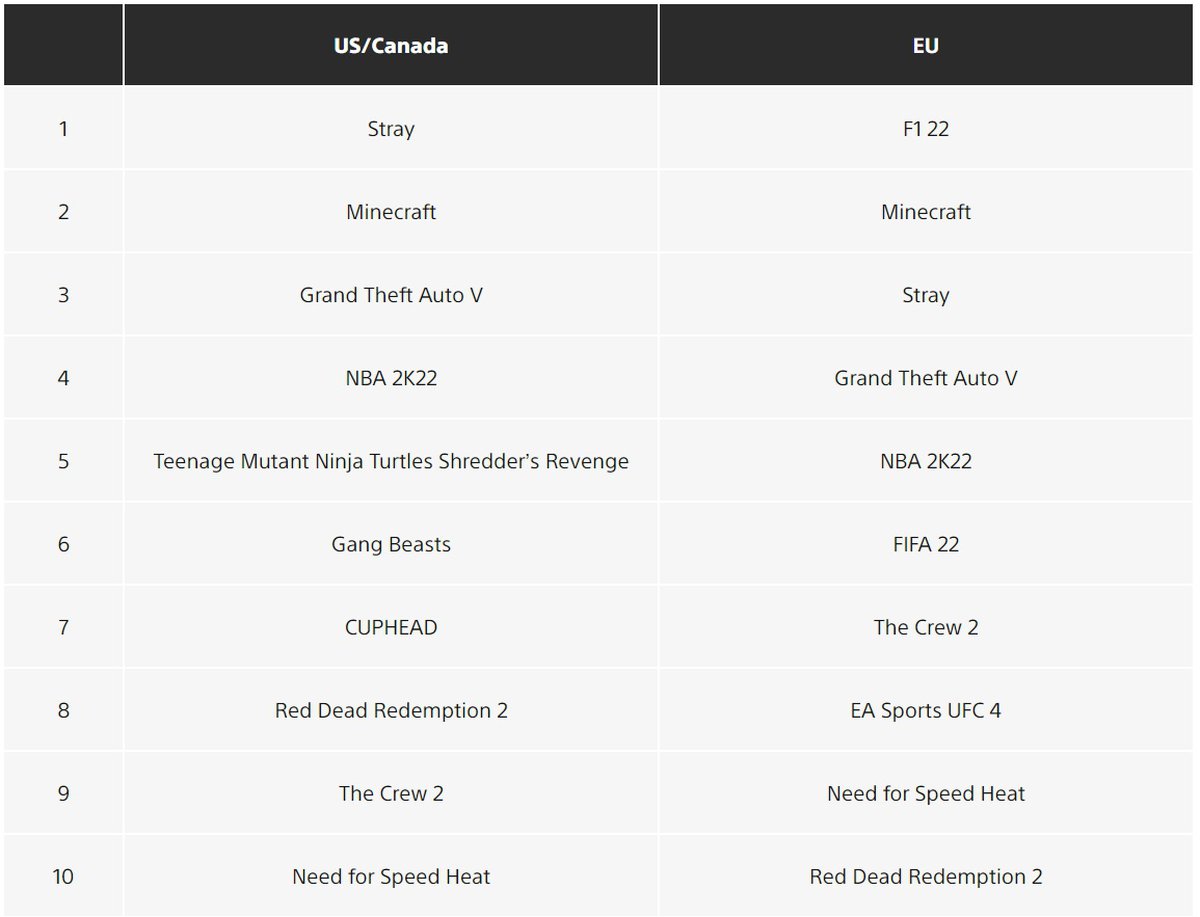Click the EU column header

[926, 46]
